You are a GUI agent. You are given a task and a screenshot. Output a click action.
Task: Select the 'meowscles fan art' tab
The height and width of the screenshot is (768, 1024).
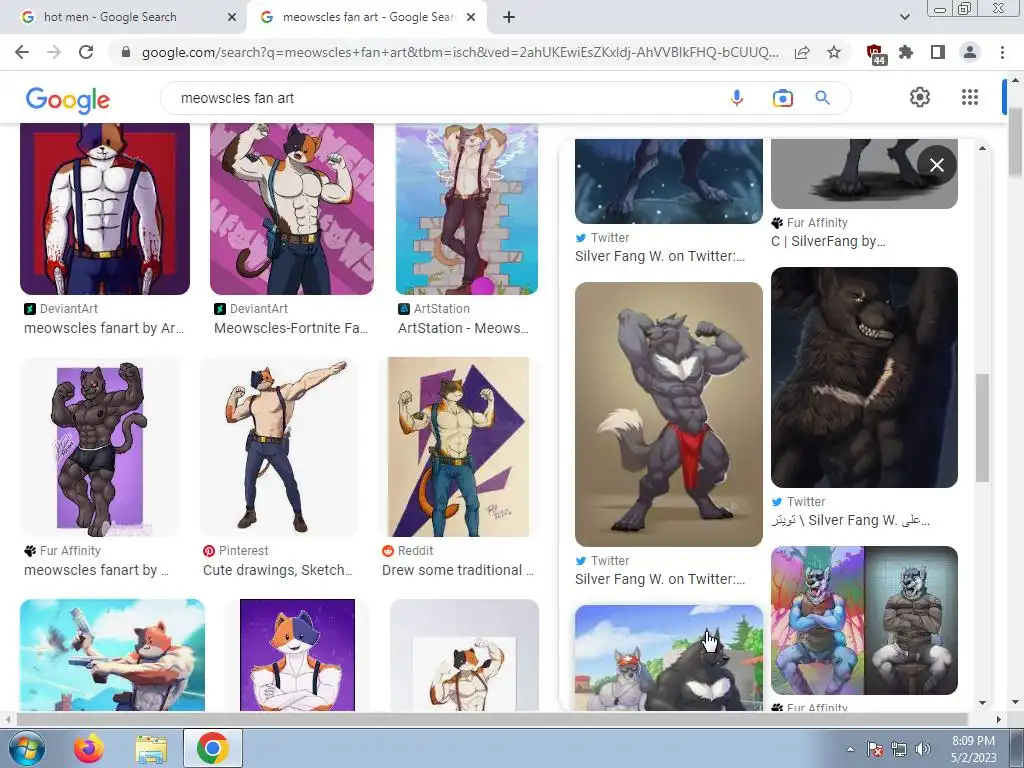[x=366, y=17]
